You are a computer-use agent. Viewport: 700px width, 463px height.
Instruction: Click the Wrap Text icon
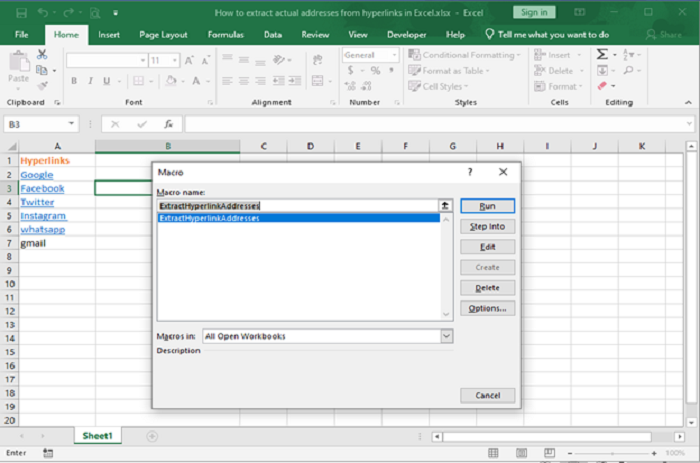[317, 59]
